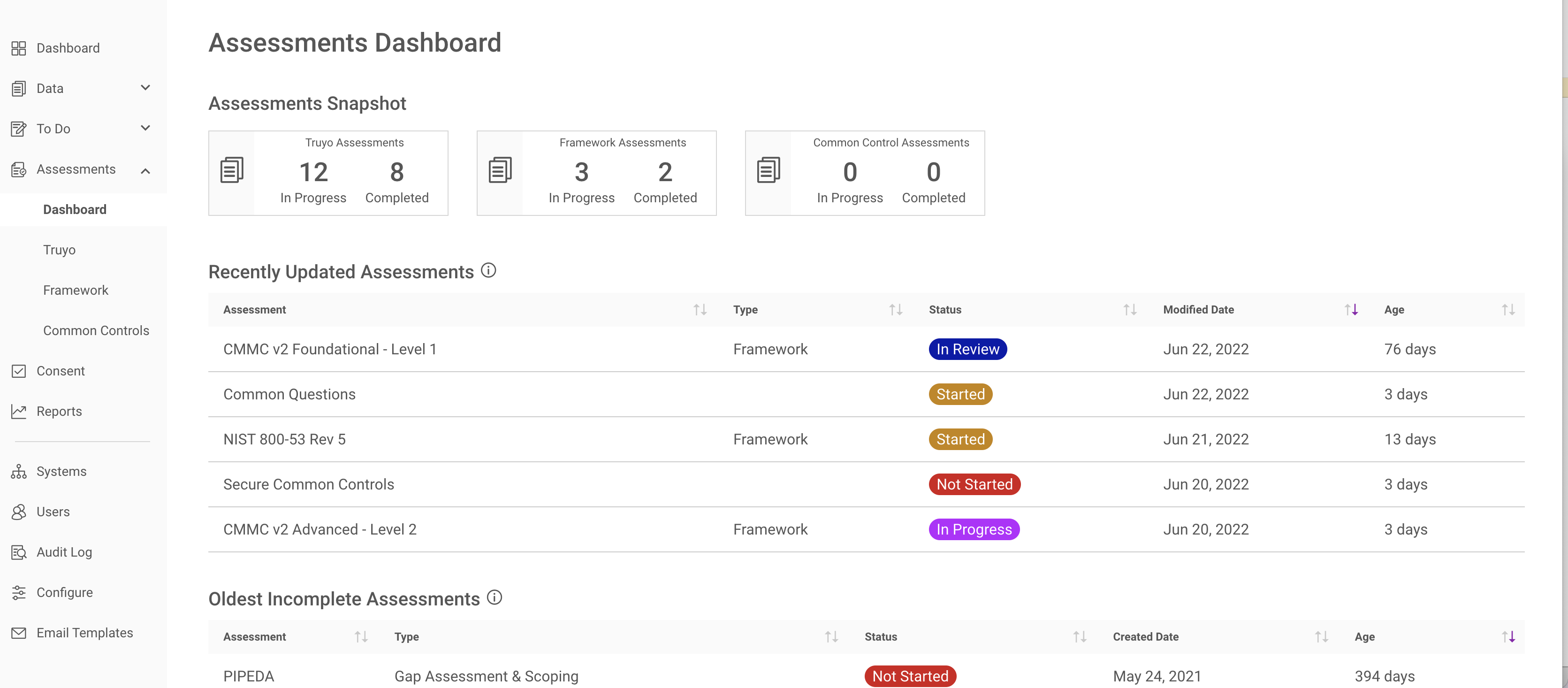This screenshot has height=688, width=1568.
Task: Click the To Do clipboard icon
Action: 18,129
